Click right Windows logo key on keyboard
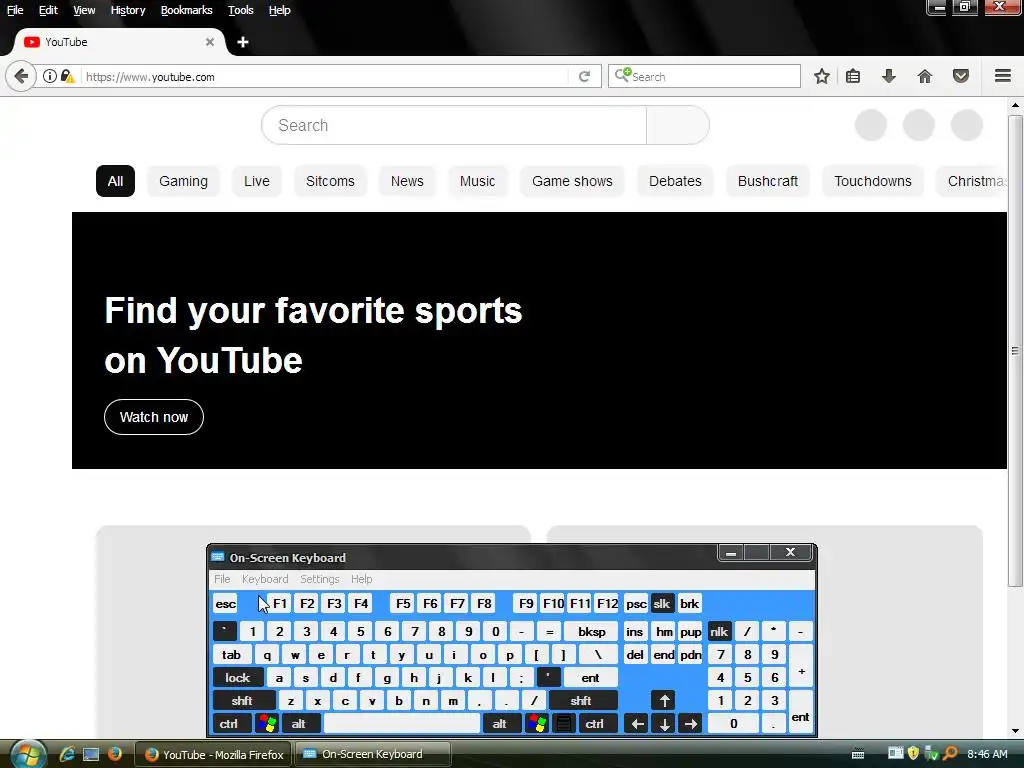This screenshot has height=768, width=1024. tap(537, 724)
